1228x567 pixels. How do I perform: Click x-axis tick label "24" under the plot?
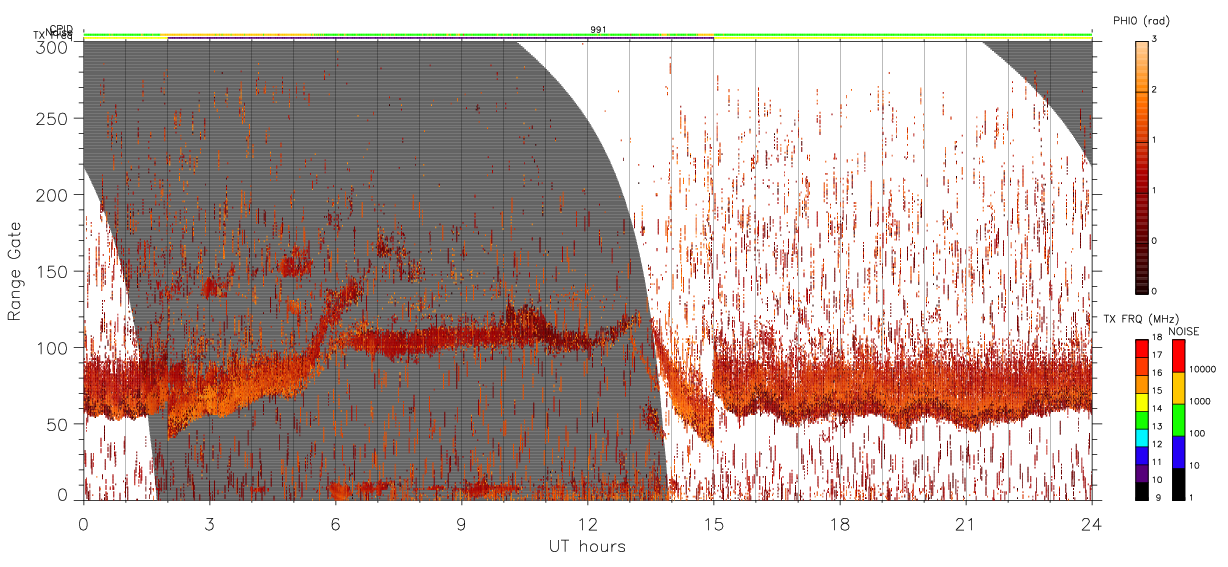click(x=1092, y=525)
